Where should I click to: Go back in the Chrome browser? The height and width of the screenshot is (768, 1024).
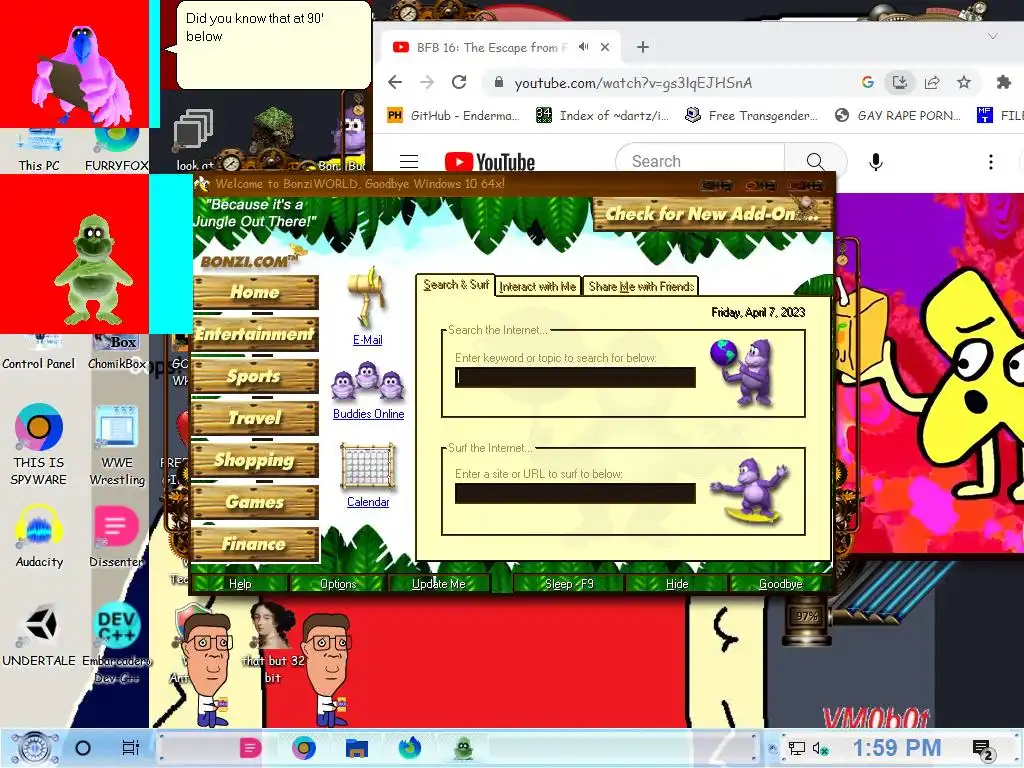(394, 82)
